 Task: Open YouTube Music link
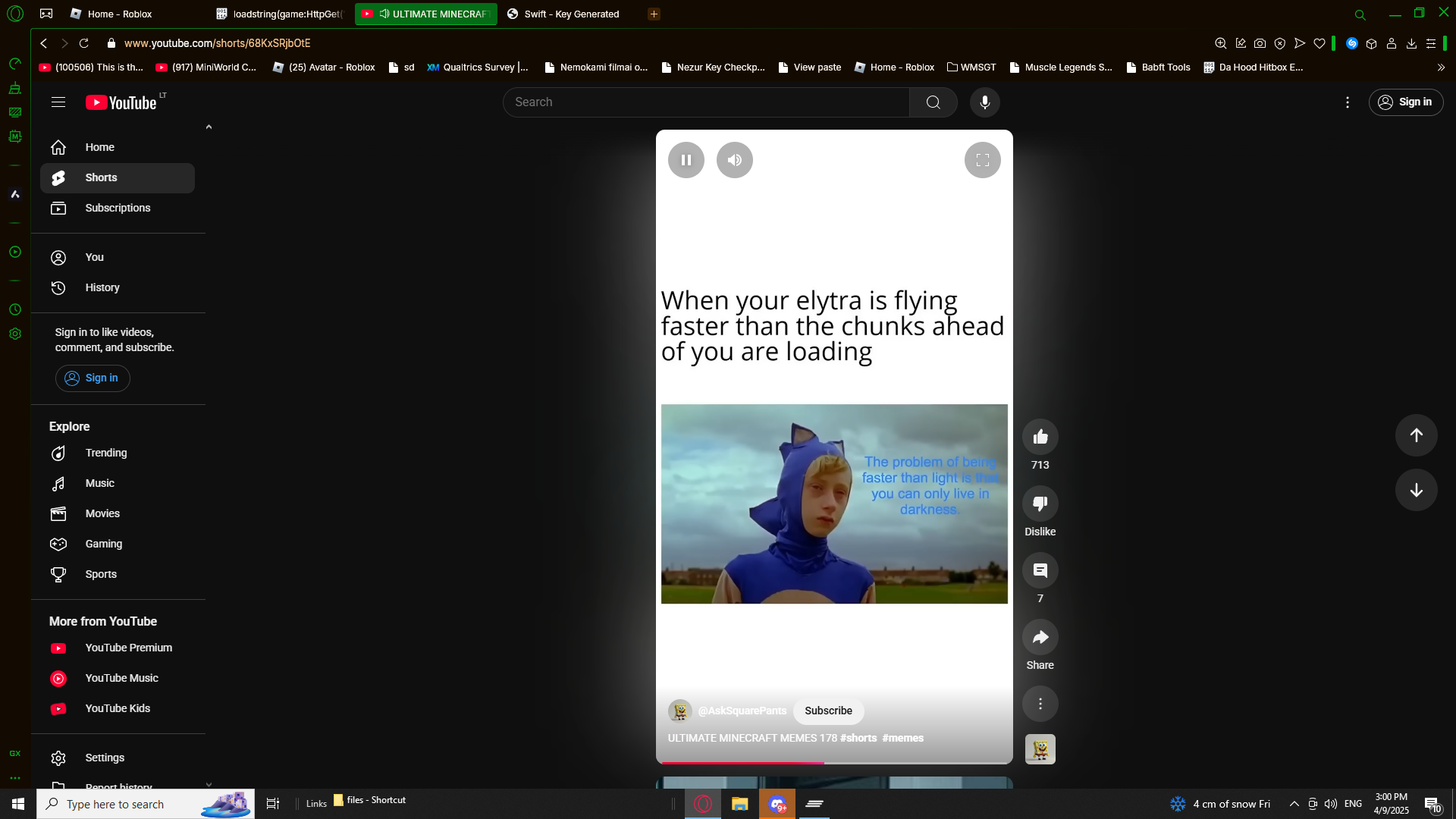pyautogui.click(x=118, y=678)
